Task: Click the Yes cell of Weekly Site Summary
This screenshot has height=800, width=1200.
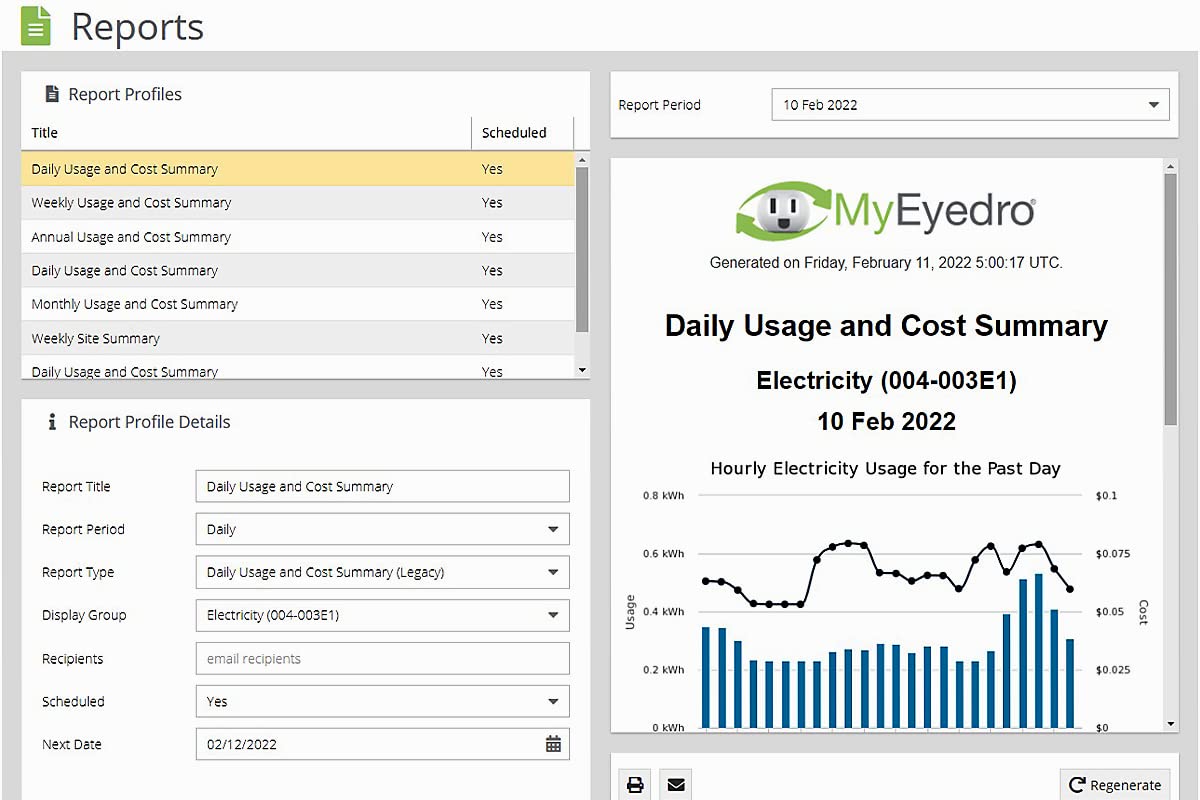Action: [492, 338]
